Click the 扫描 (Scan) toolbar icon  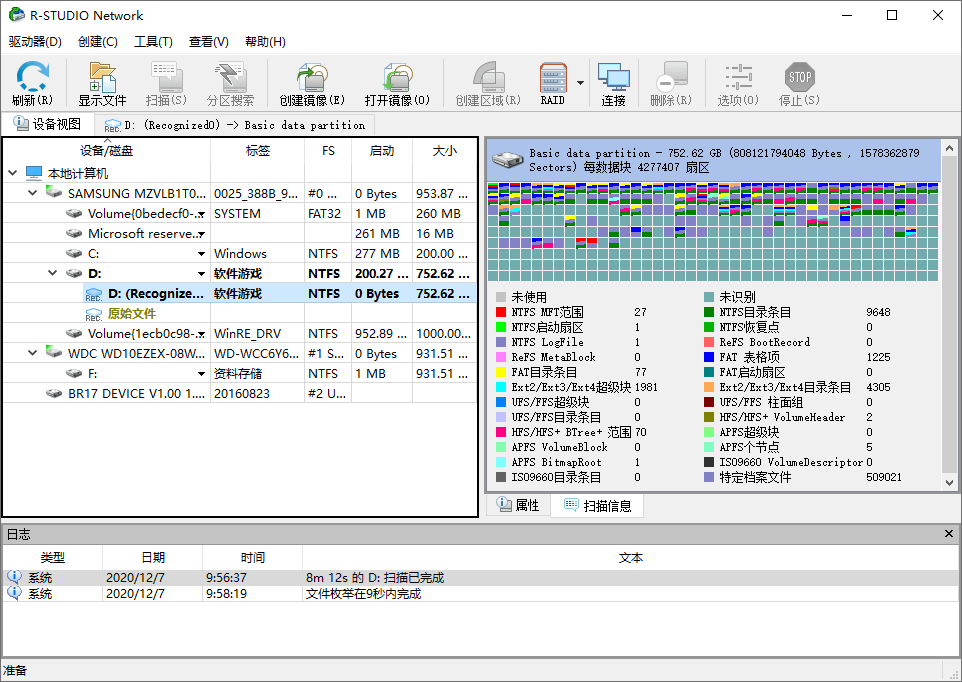pos(166,78)
